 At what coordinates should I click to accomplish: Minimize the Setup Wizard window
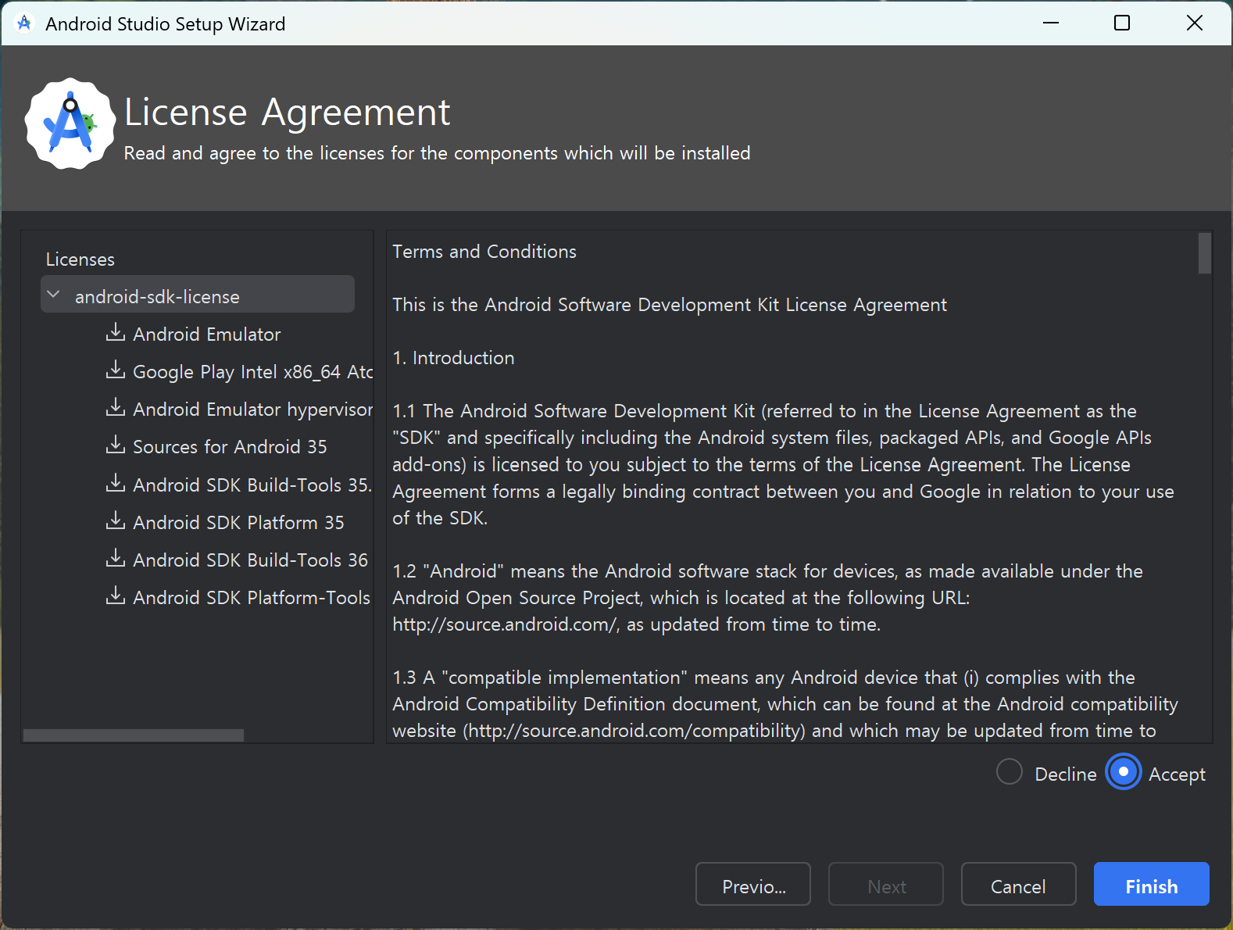pos(1051,23)
